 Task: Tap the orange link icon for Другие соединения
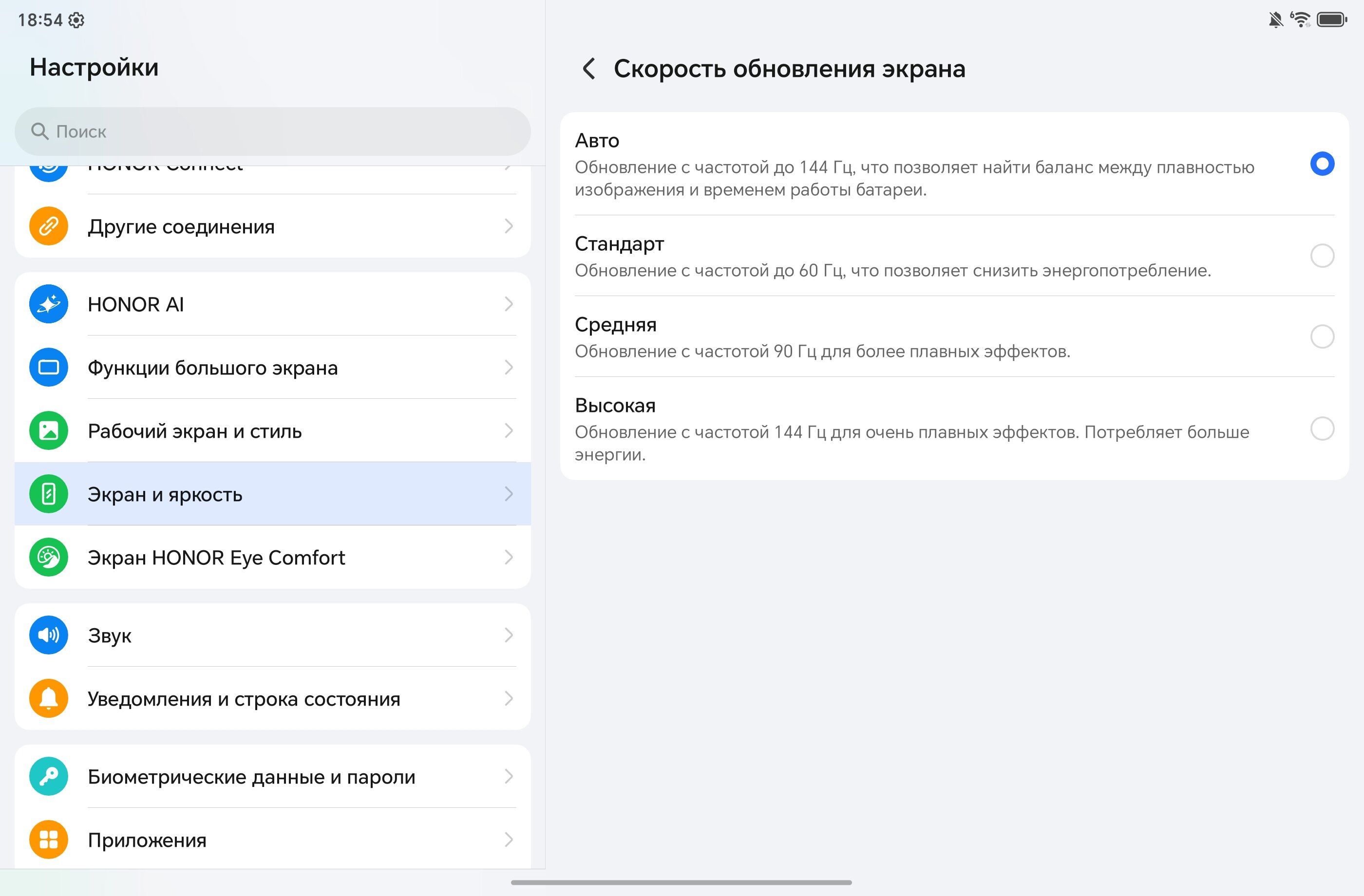tap(49, 226)
